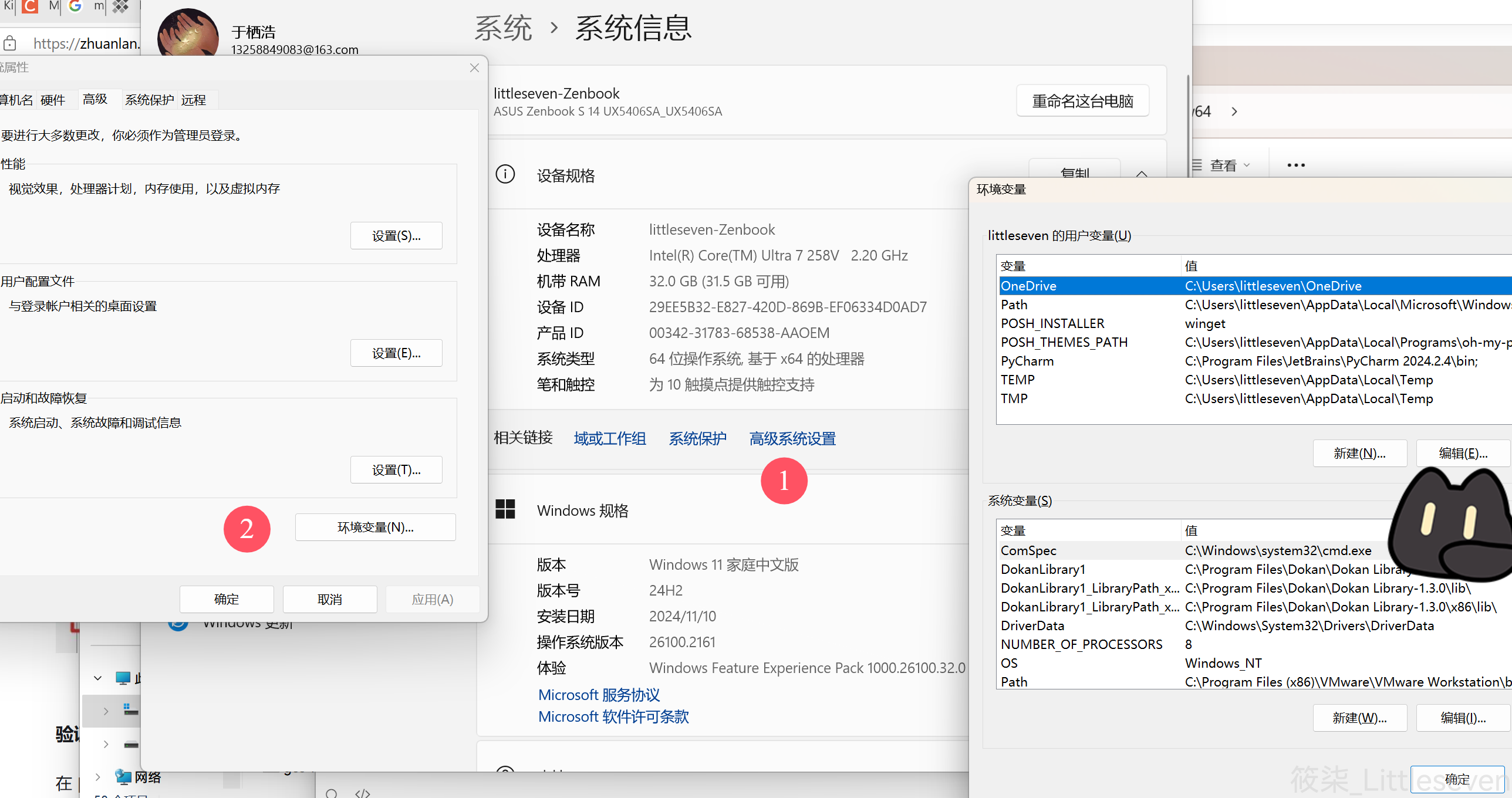Click the search icon at the bottom edge

click(x=332, y=793)
